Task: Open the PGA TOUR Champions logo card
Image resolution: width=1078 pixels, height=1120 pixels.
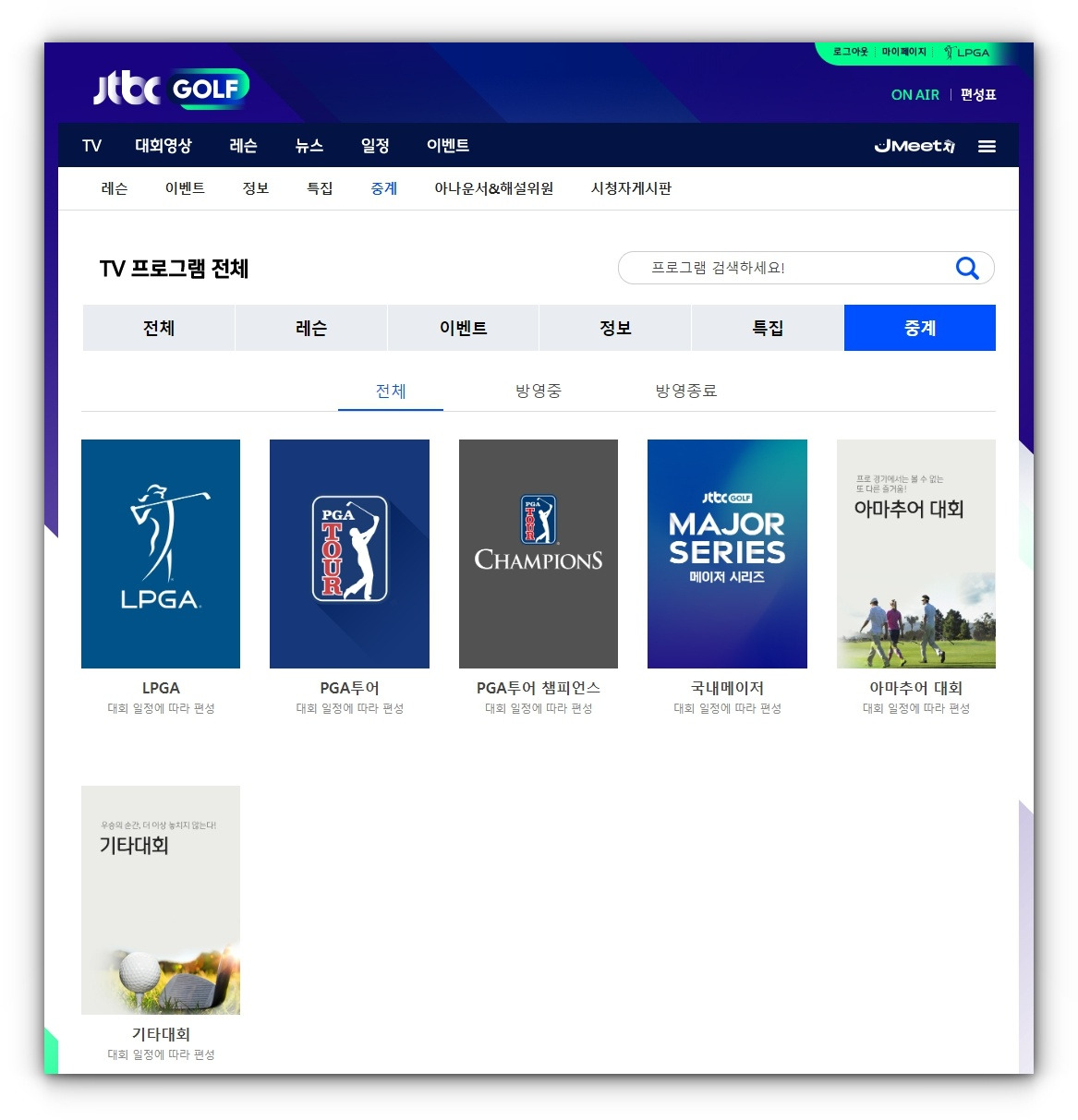Action: [x=538, y=552]
